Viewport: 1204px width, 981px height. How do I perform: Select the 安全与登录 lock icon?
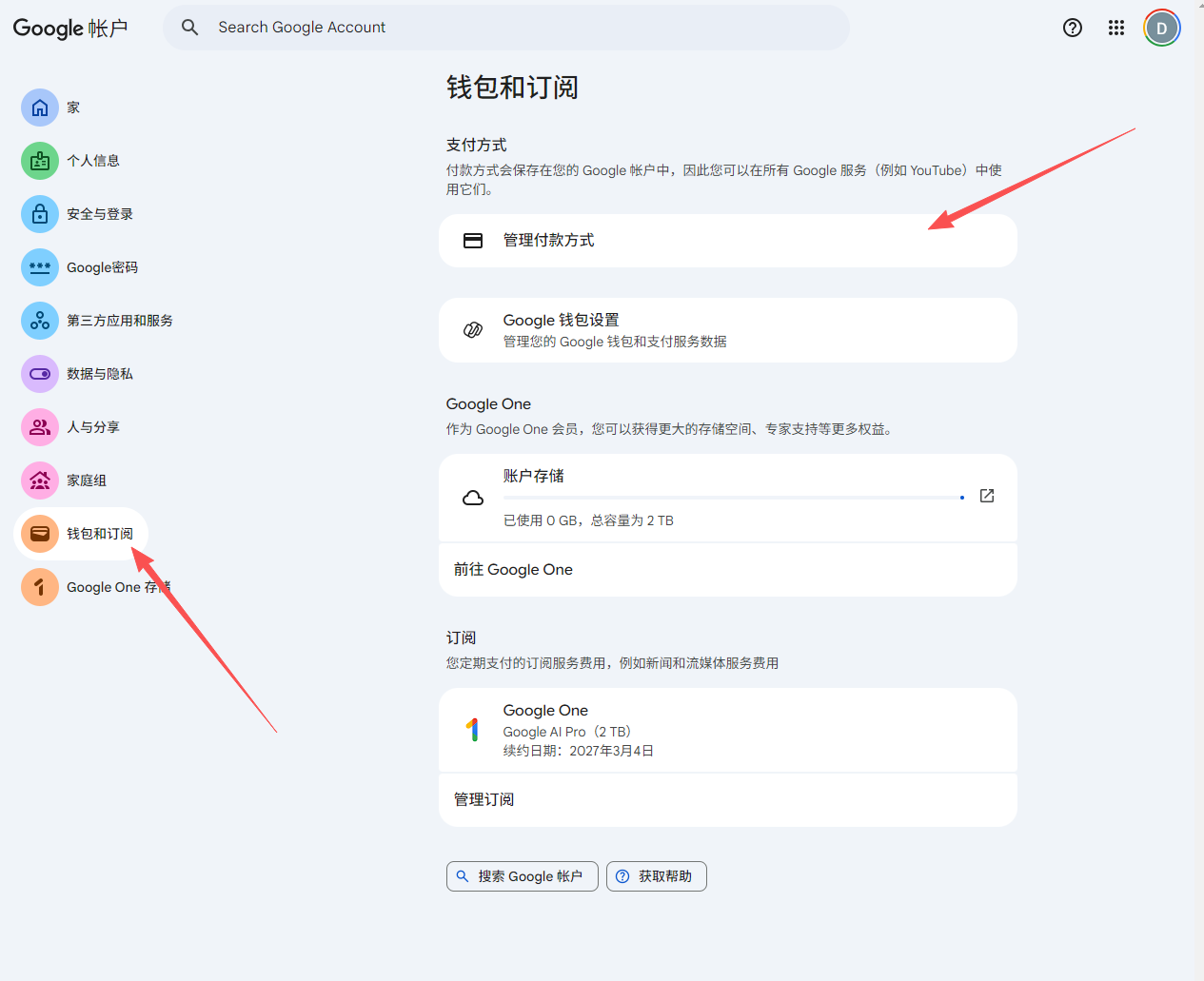pyautogui.click(x=40, y=214)
